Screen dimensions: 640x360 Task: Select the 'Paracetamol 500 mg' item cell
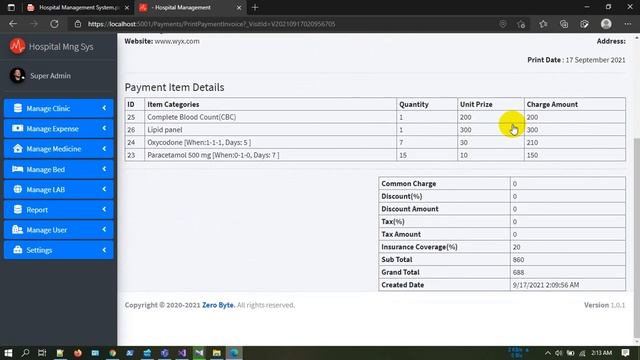pos(270,155)
